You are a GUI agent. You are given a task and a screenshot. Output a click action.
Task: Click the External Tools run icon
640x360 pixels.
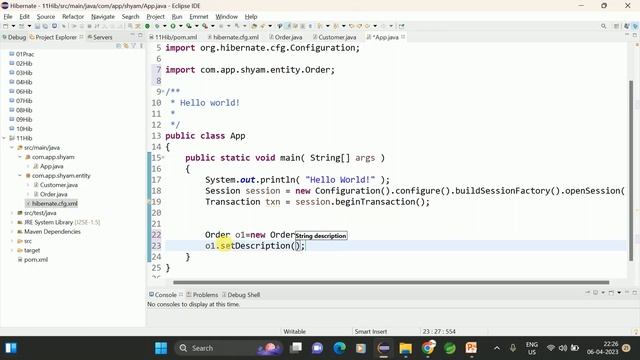click(x=205, y=26)
